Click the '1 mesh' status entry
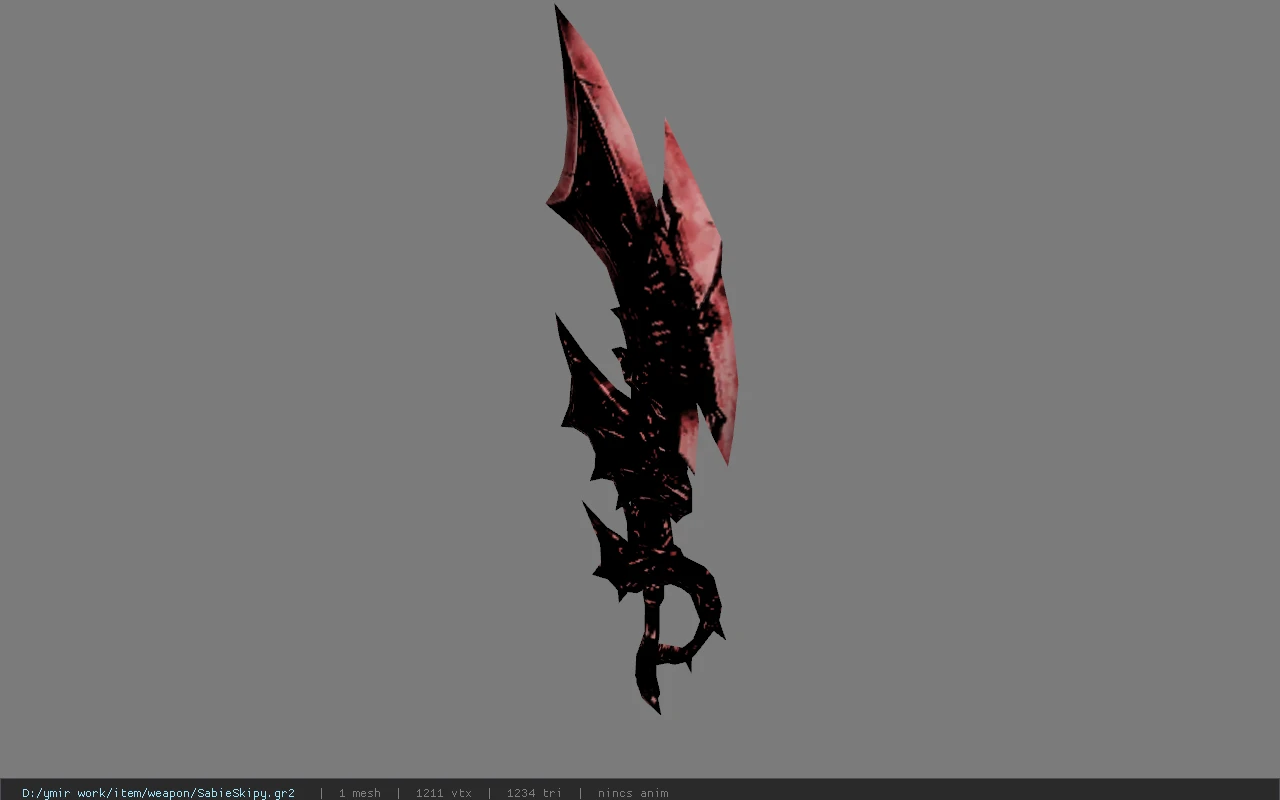1280x800 pixels. click(x=359, y=793)
